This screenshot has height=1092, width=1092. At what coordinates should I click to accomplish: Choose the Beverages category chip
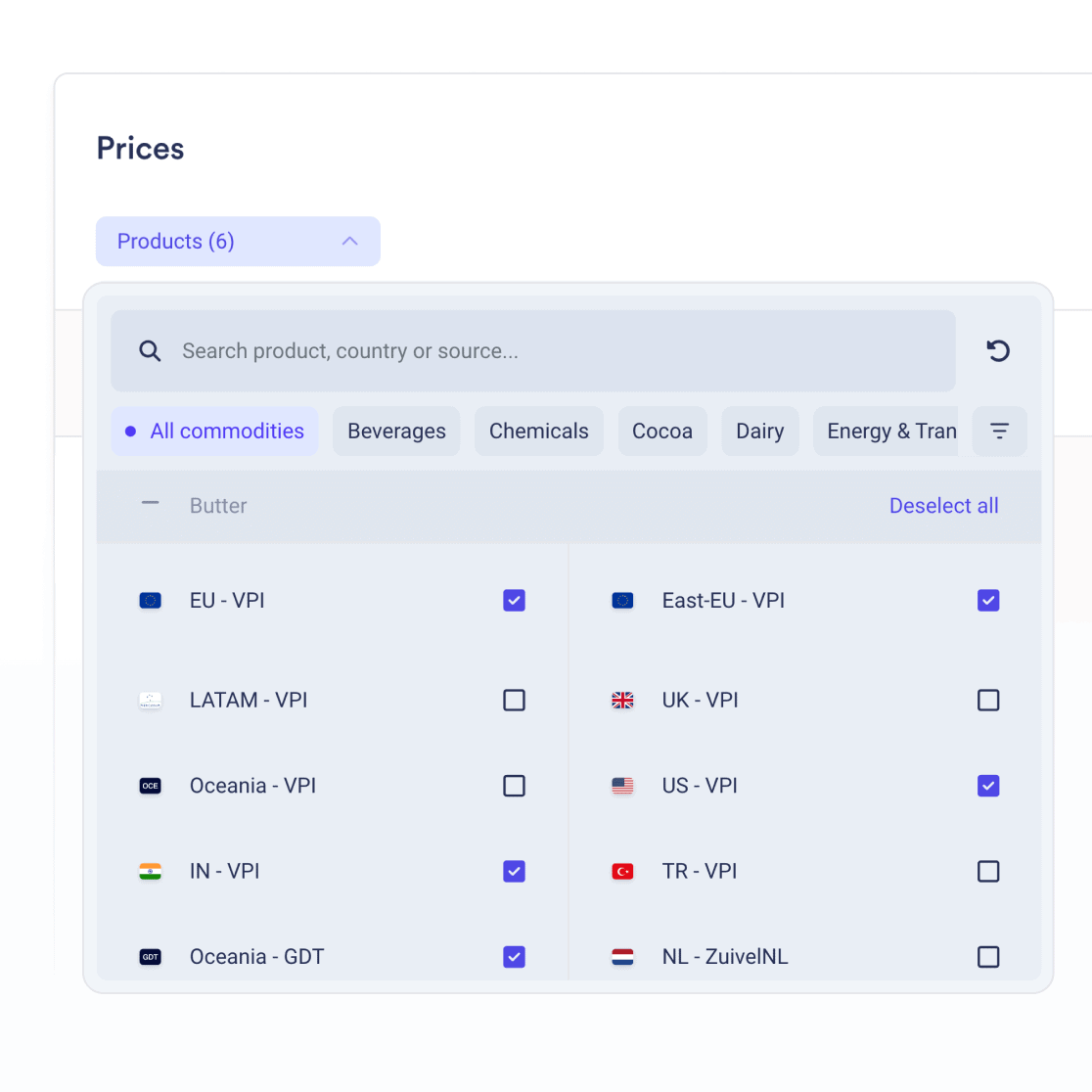coord(396,432)
